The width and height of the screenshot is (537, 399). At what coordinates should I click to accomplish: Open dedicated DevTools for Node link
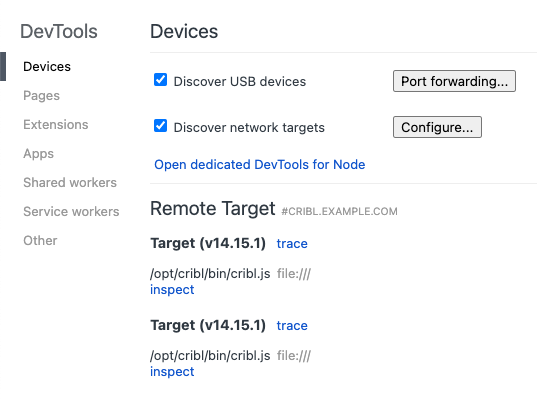pos(260,165)
